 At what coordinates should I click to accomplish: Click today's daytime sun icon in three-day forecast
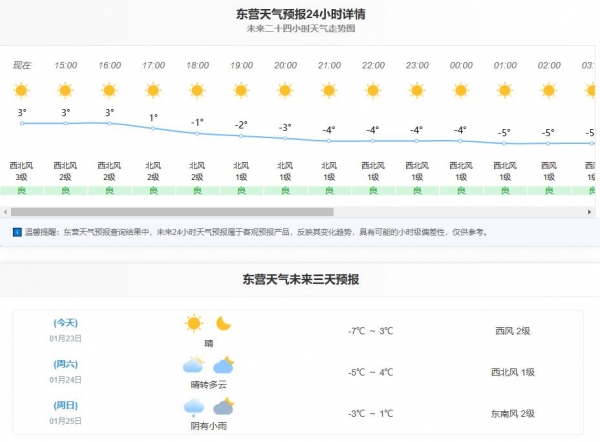193,323
